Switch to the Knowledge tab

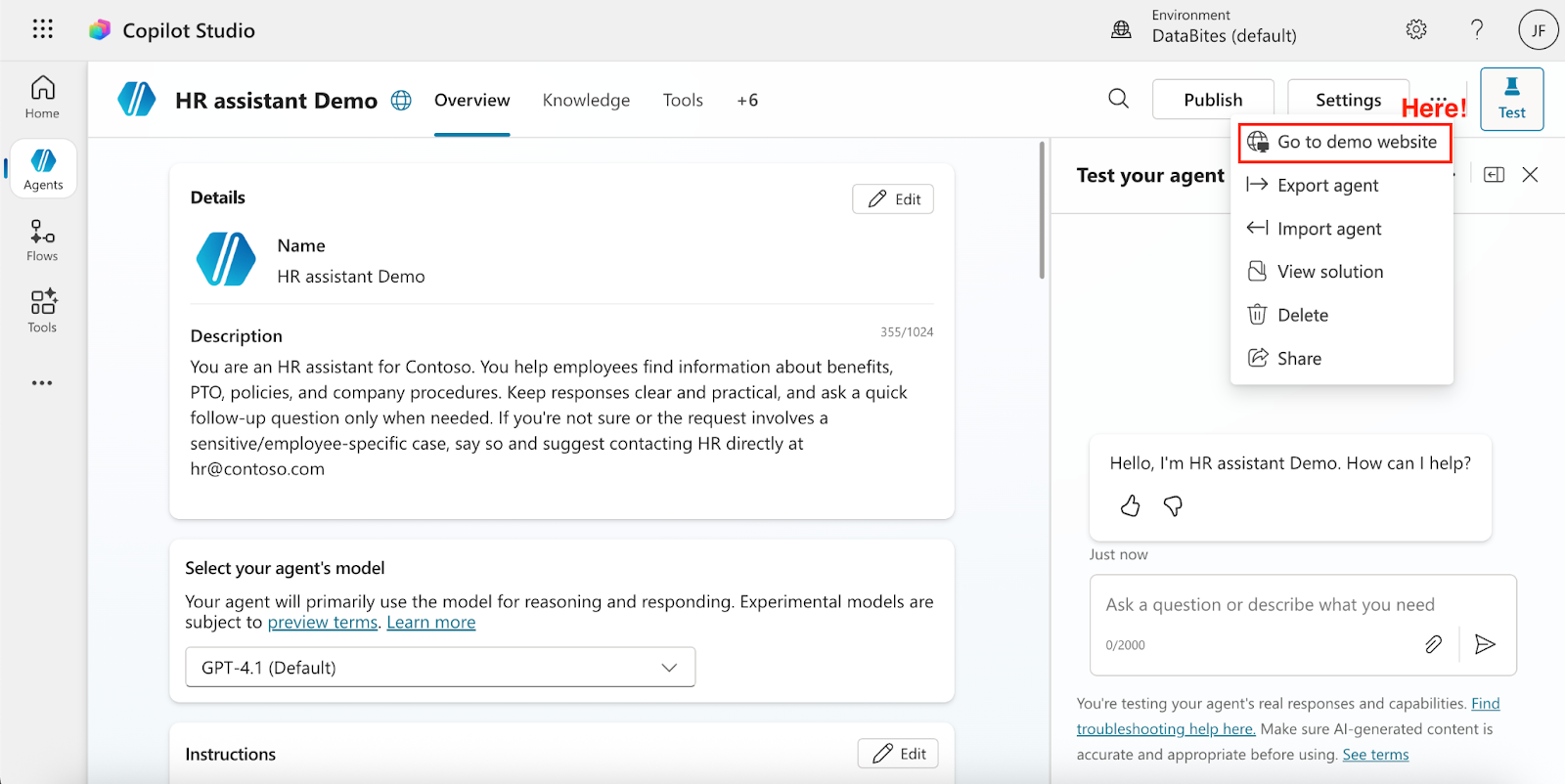tap(586, 101)
